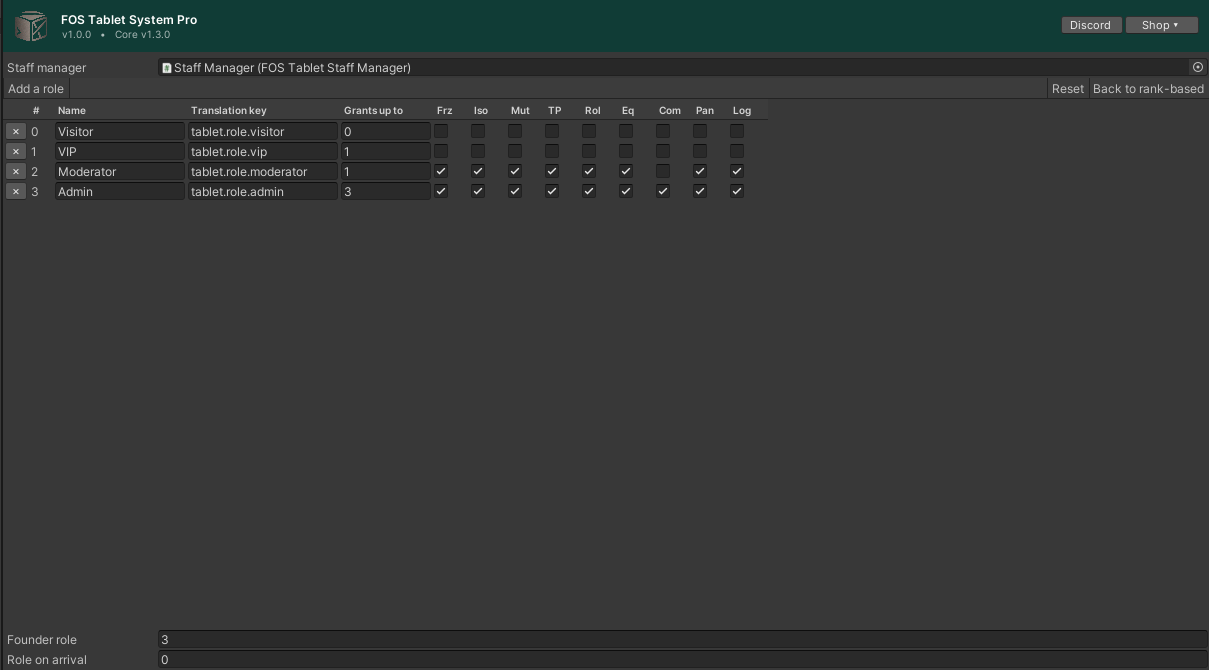Enable Frz permission for Visitor

[x=441, y=131]
